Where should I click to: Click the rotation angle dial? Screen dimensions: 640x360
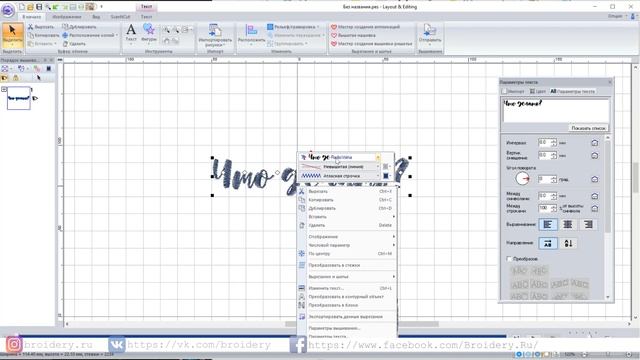point(522,179)
